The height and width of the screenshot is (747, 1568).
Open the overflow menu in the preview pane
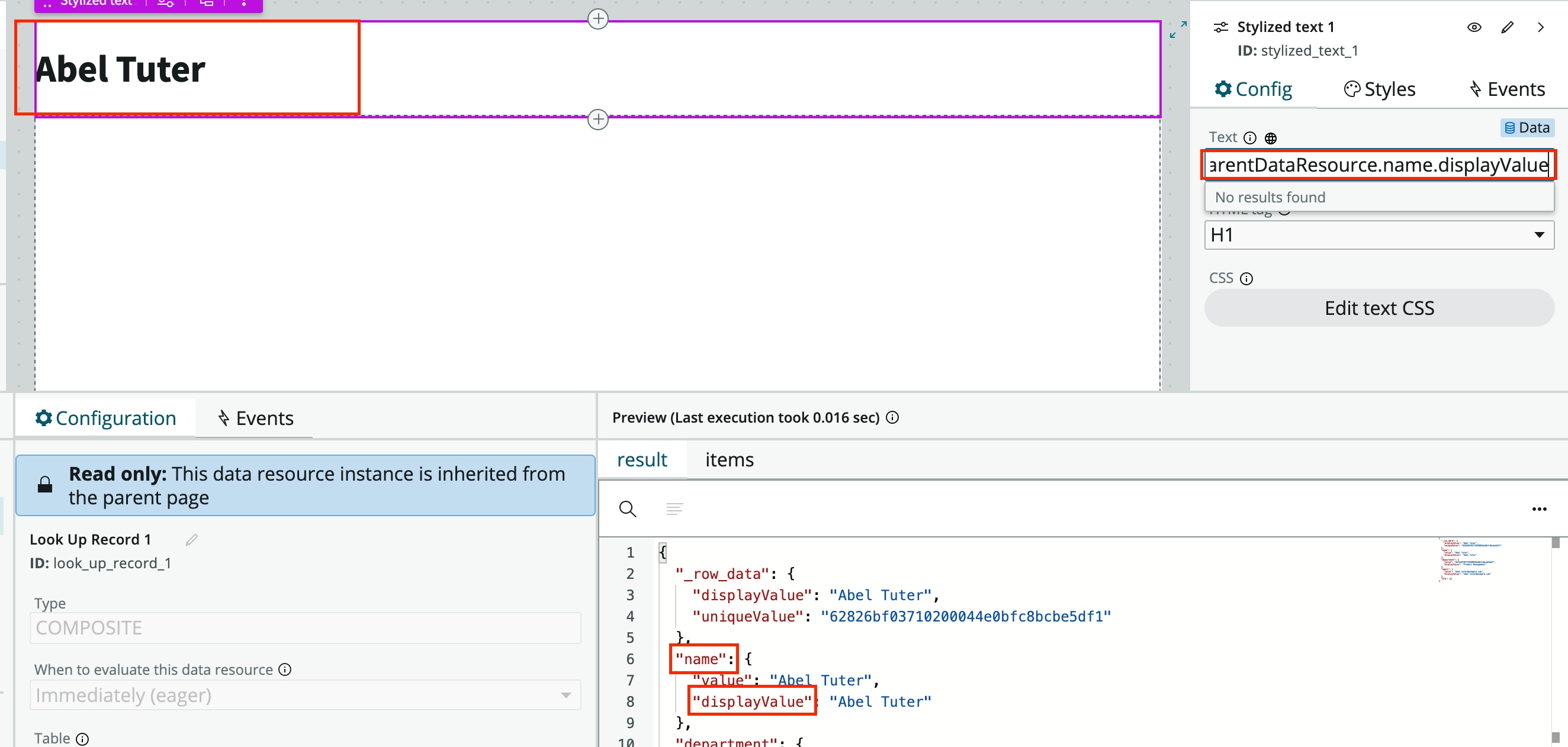(x=1540, y=508)
